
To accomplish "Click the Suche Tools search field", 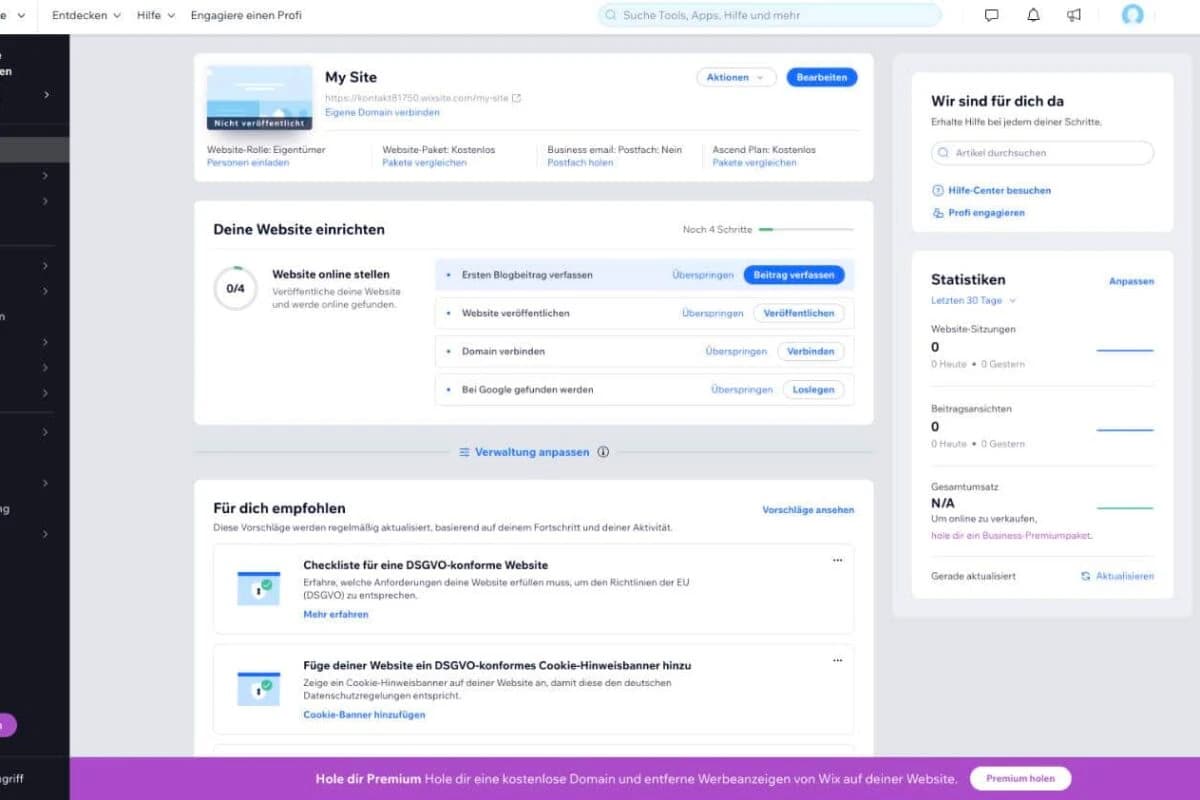I will [770, 15].
